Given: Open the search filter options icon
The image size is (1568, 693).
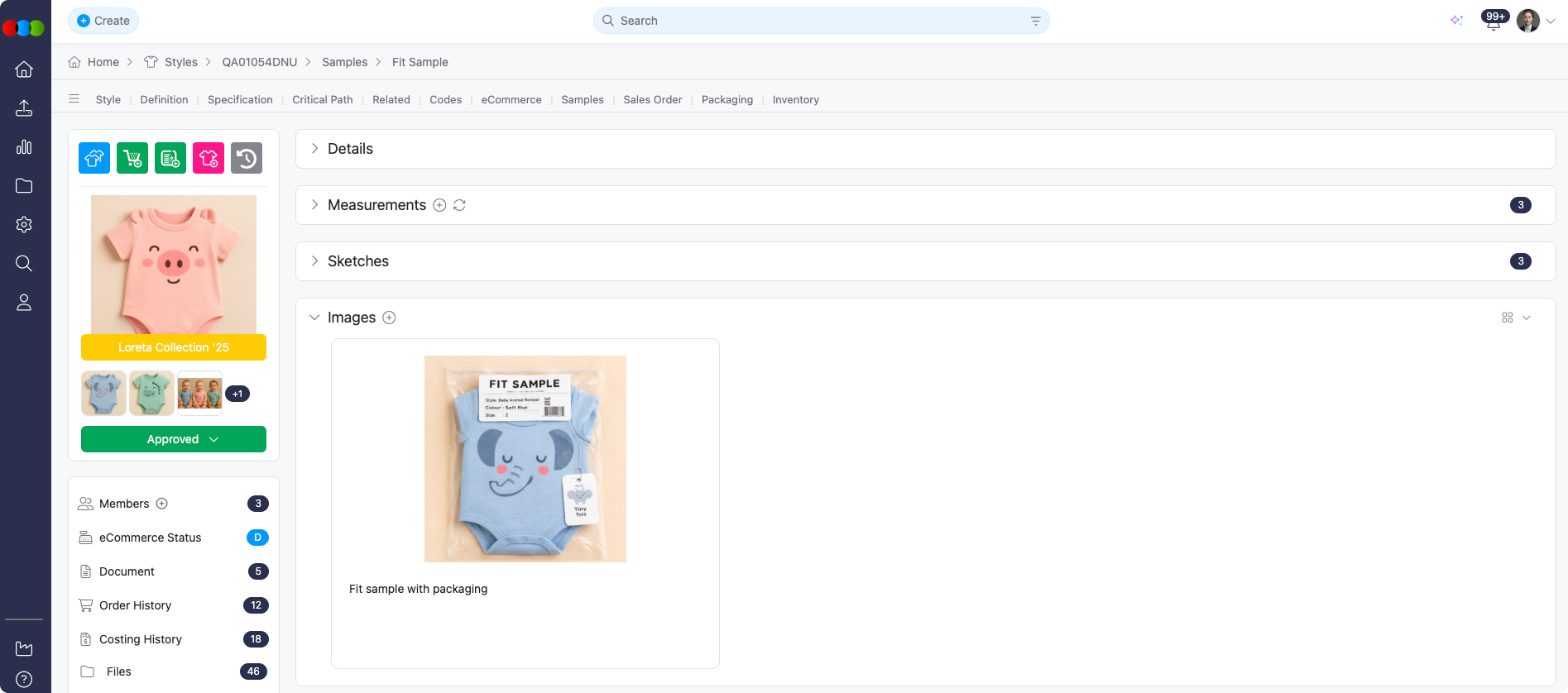Looking at the screenshot, I should click(x=1035, y=21).
